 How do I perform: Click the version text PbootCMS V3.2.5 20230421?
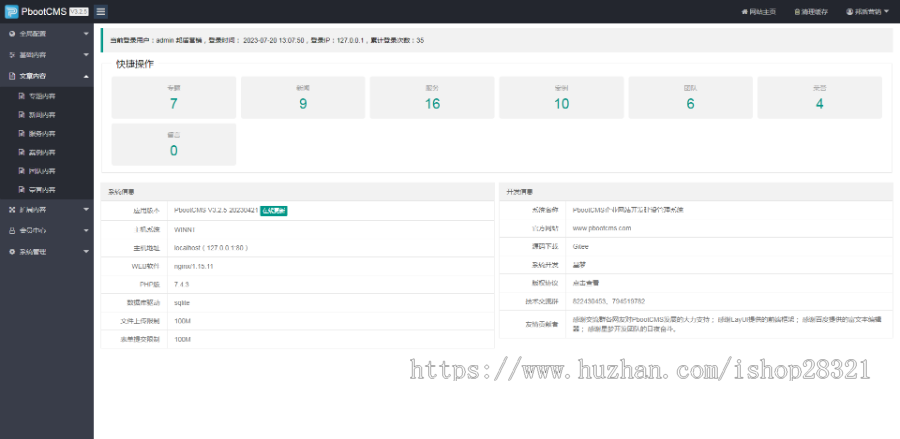click(x=216, y=211)
